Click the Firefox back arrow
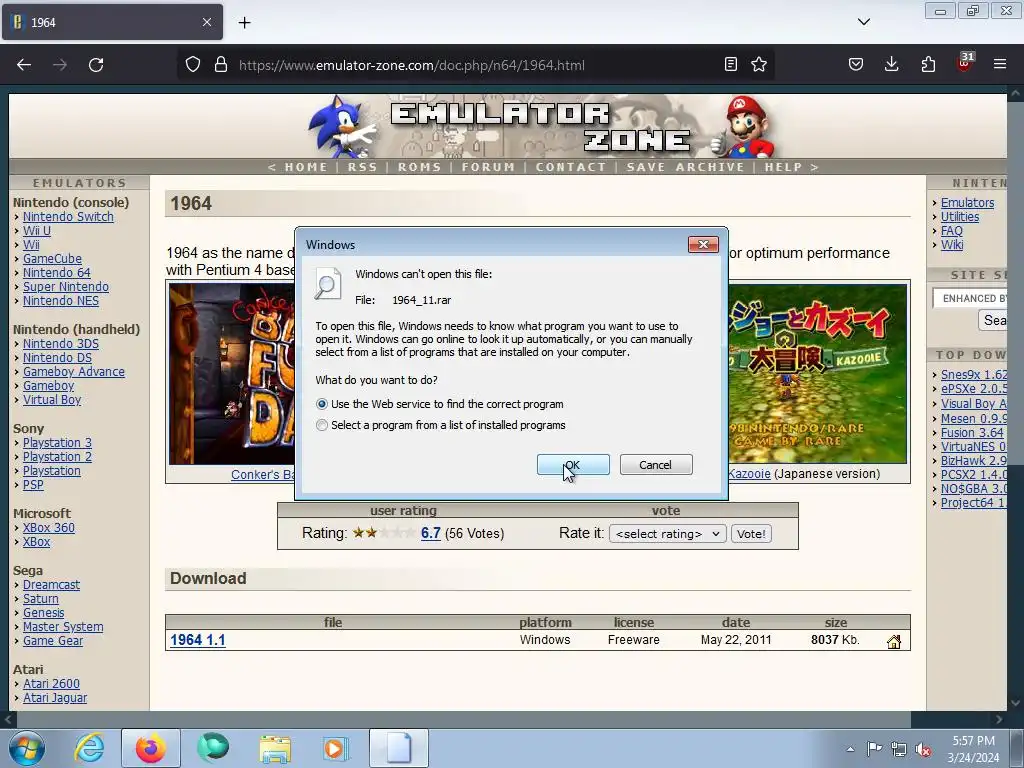The image size is (1024, 768). (x=24, y=65)
